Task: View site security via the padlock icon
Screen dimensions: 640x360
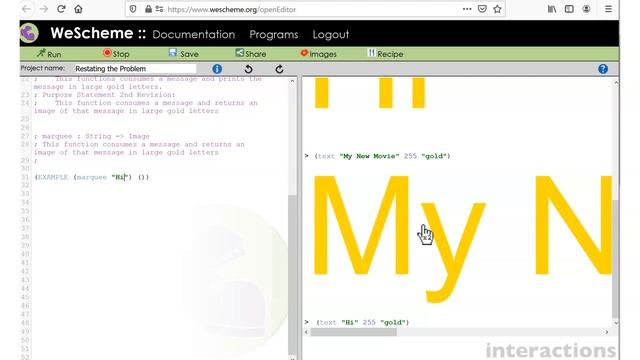Action: click(148, 9)
